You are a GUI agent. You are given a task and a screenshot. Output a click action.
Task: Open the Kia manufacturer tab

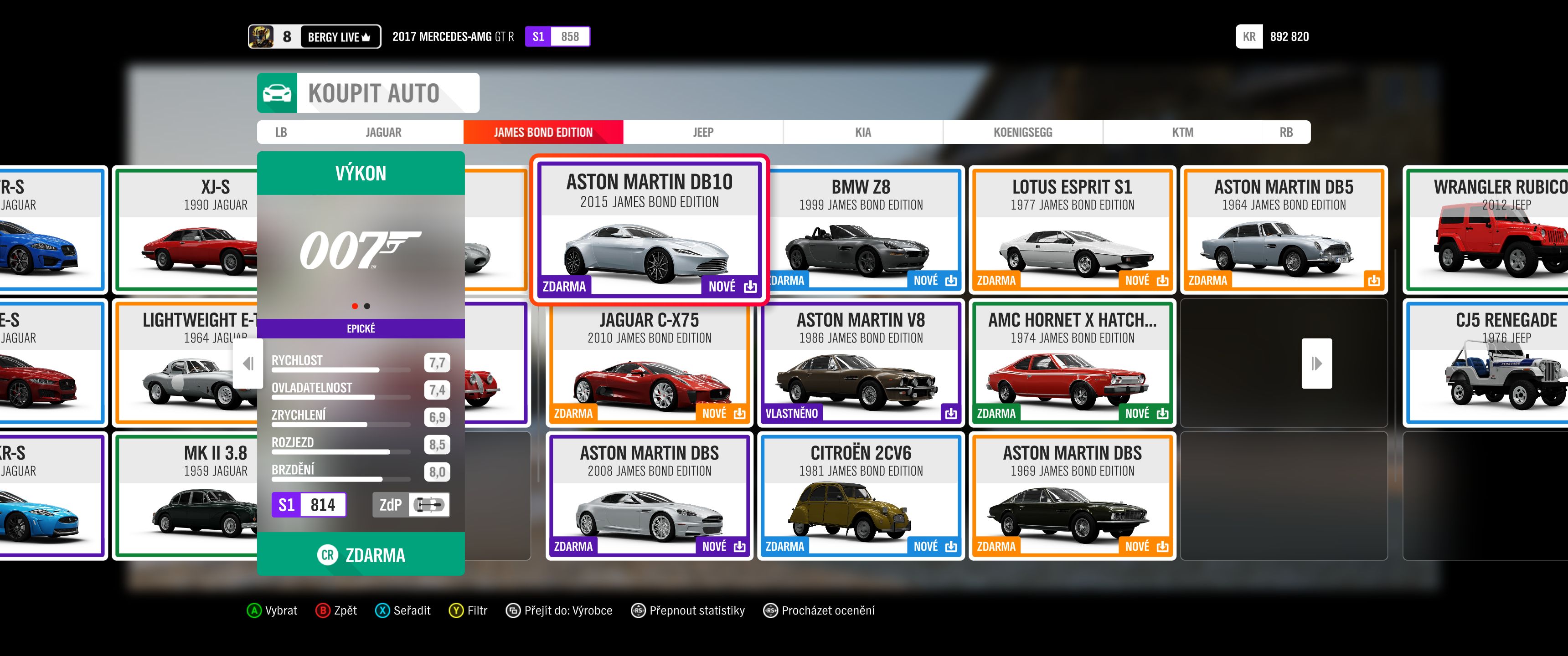coord(863,133)
